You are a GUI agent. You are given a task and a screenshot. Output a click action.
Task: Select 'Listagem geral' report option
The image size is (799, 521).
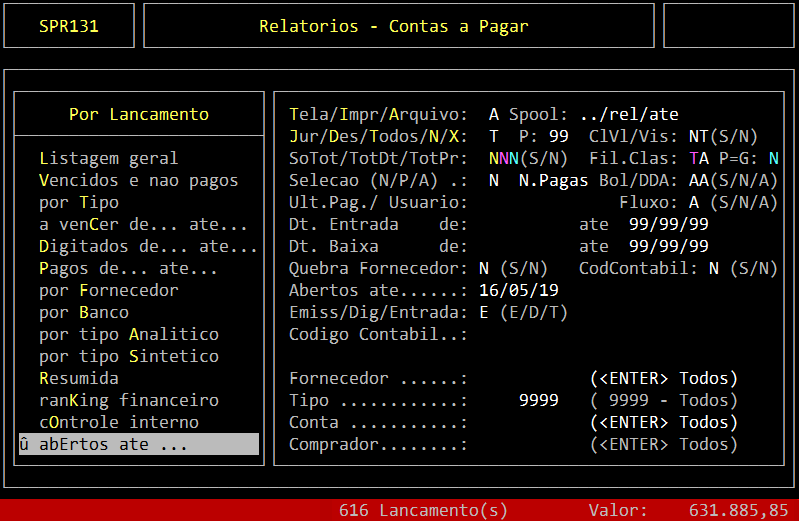point(108,158)
